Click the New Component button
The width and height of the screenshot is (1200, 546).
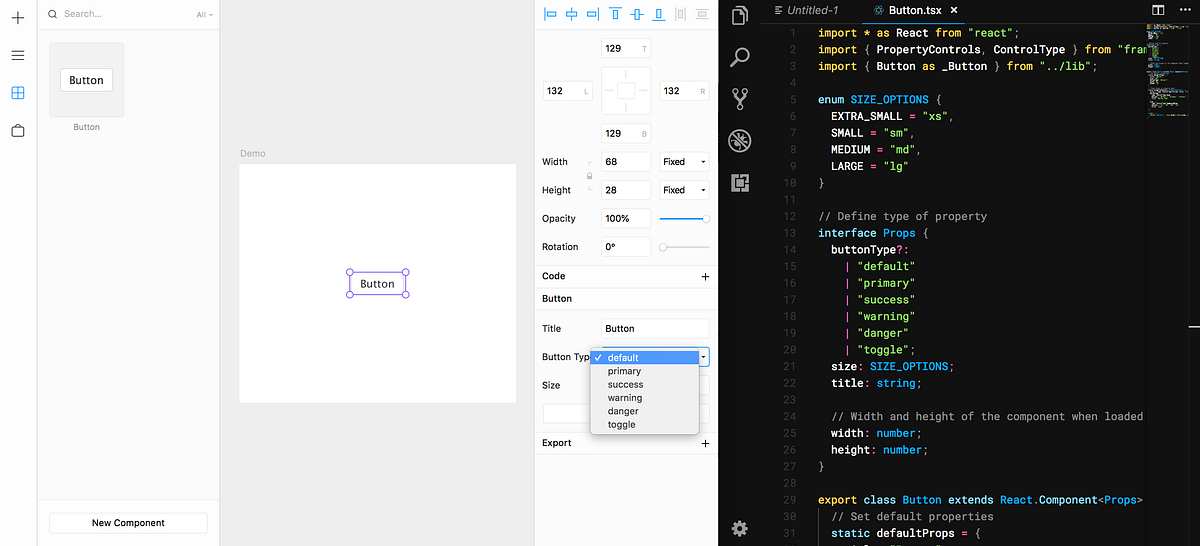[x=128, y=523]
